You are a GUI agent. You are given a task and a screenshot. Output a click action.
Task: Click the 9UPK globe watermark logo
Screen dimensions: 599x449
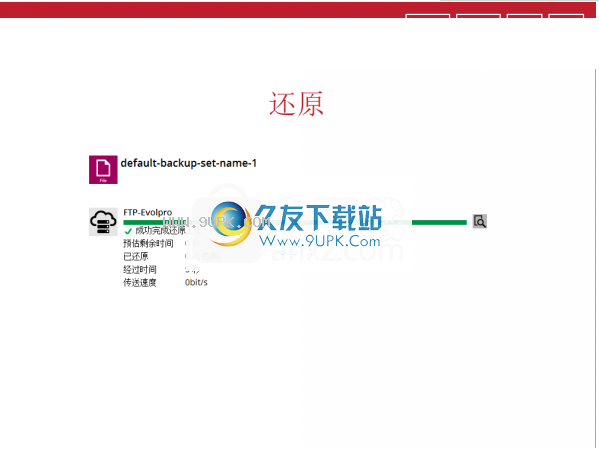230,224
